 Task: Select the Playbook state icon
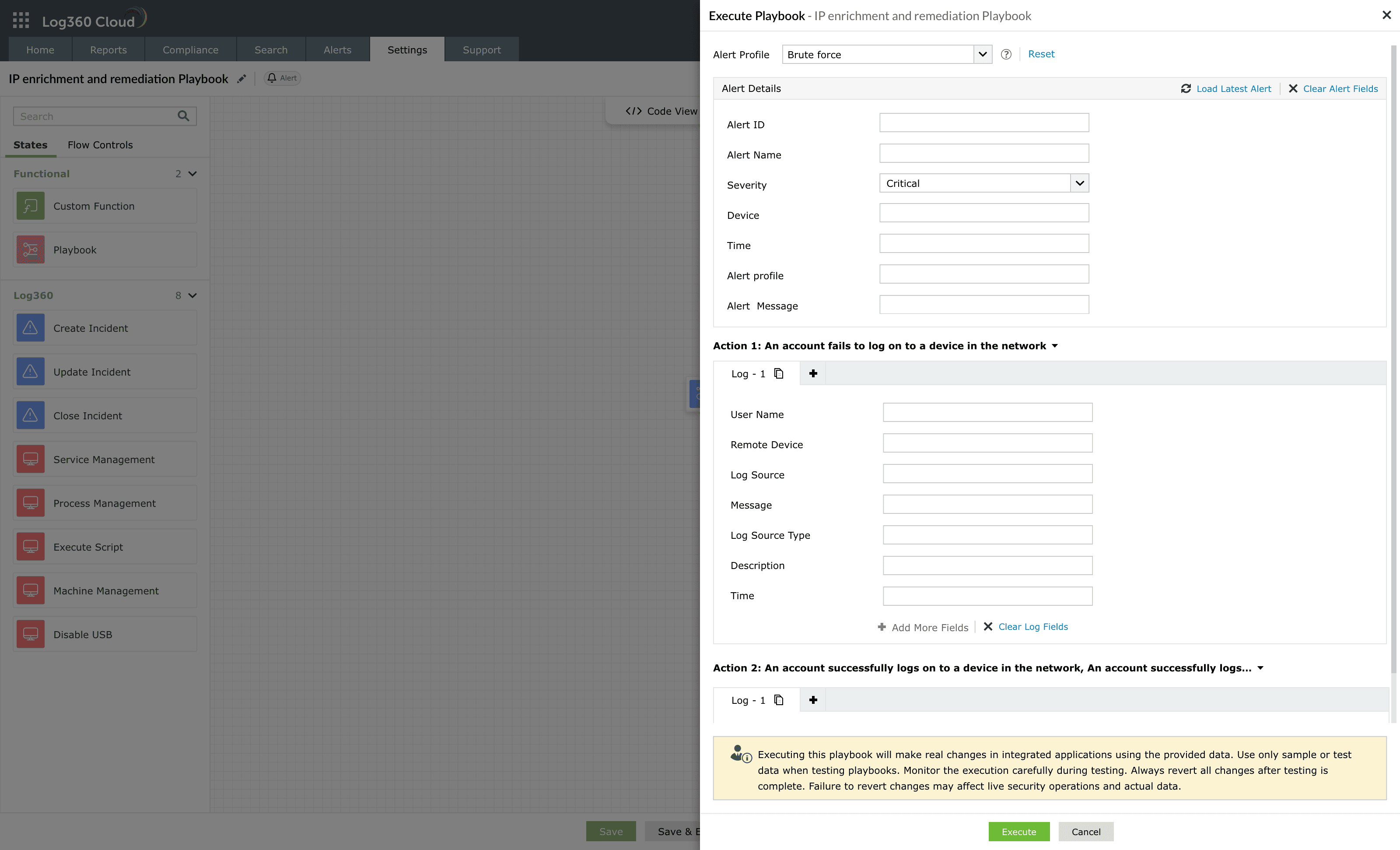pyautogui.click(x=31, y=249)
